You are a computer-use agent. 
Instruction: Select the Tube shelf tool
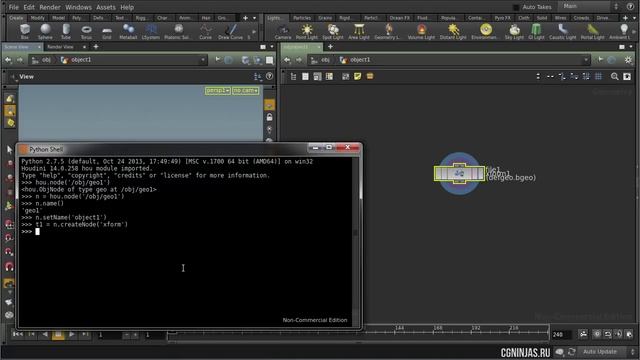point(66,31)
